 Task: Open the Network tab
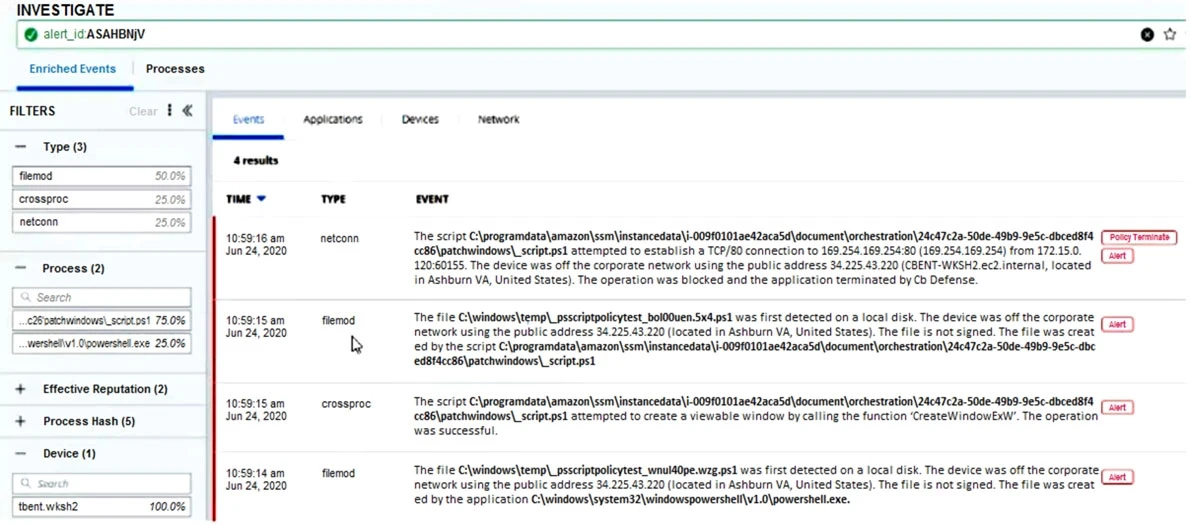point(498,120)
